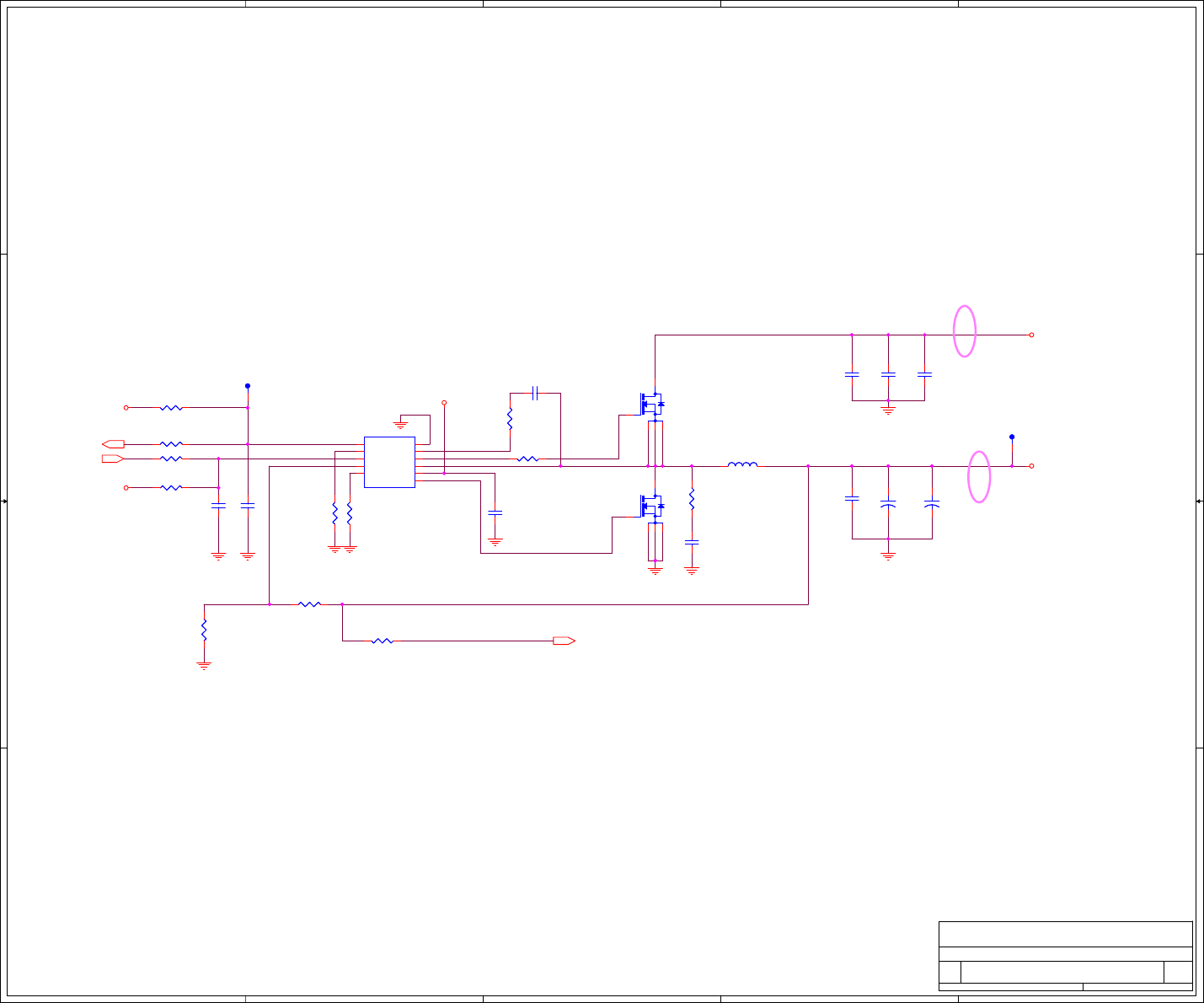The height and width of the screenshot is (1003, 1204).
Task: Click the vertical resistor under the horizontal capacitor
Action: (510, 418)
